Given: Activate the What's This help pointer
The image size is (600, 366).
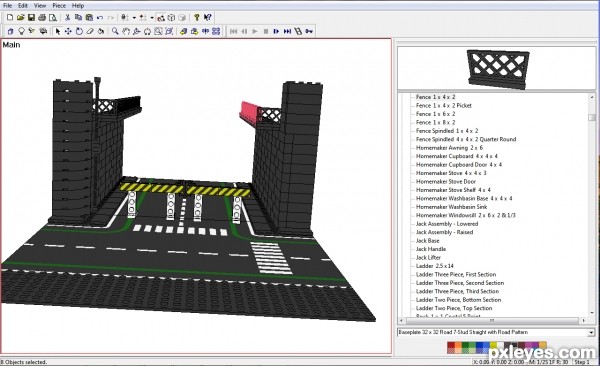Looking at the screenshot, I should pyautogui.click(x=207, y=17).
